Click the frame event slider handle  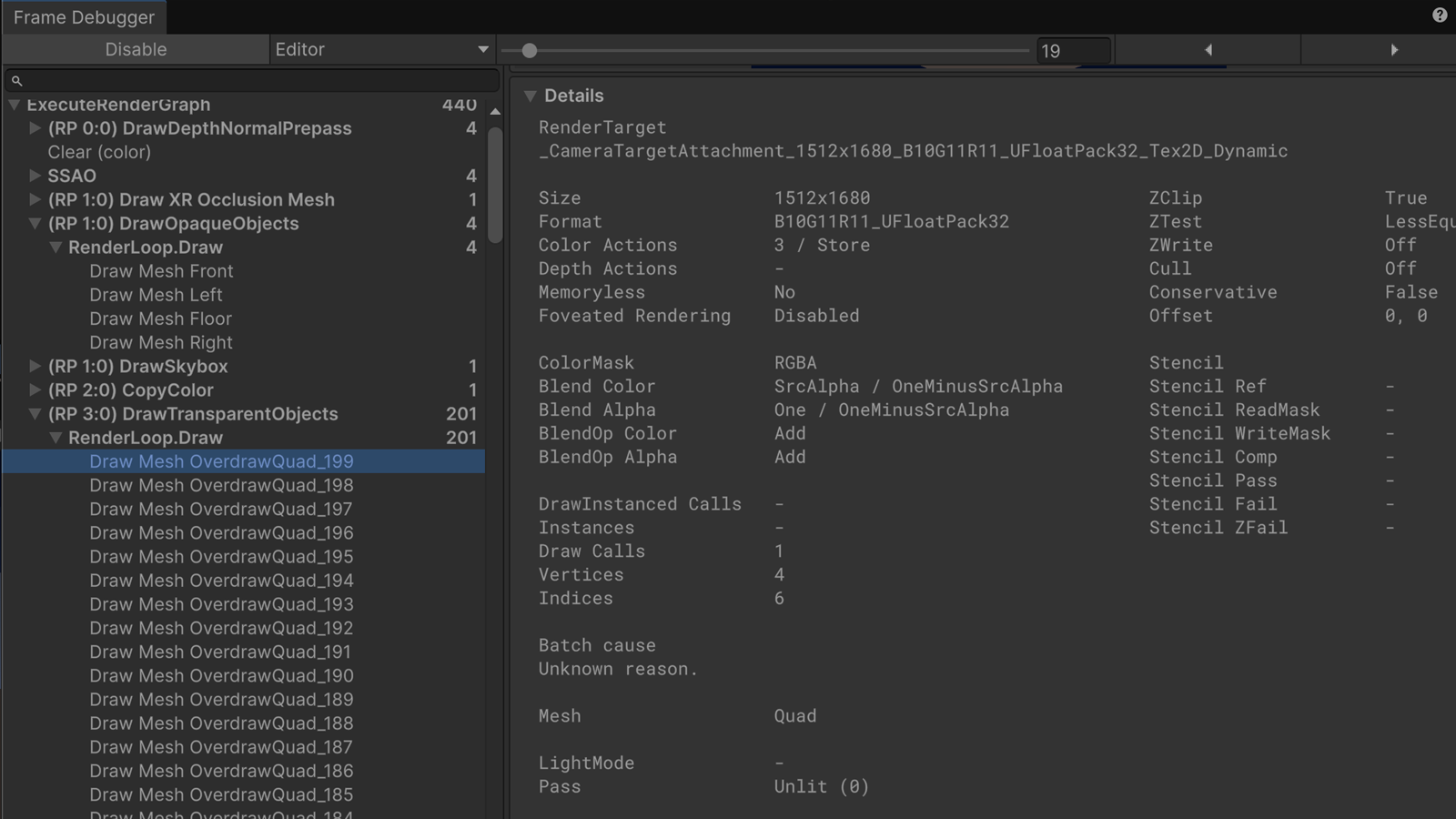point(530,51)
